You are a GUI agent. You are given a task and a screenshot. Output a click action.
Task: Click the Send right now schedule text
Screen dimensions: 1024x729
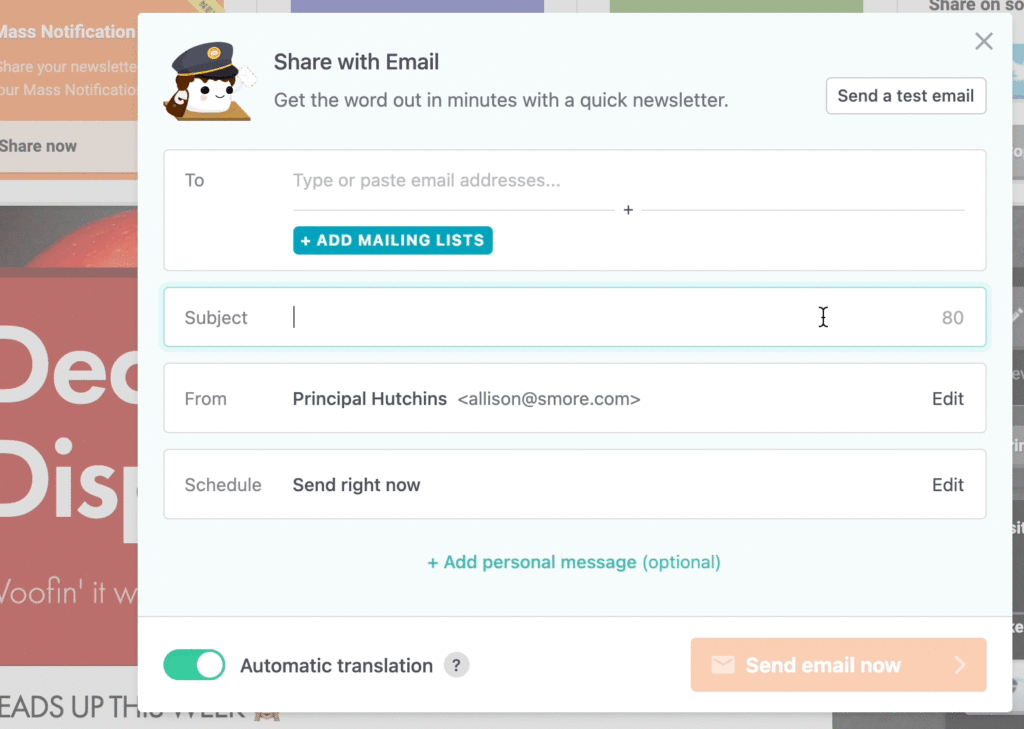(x=357, y=485)
